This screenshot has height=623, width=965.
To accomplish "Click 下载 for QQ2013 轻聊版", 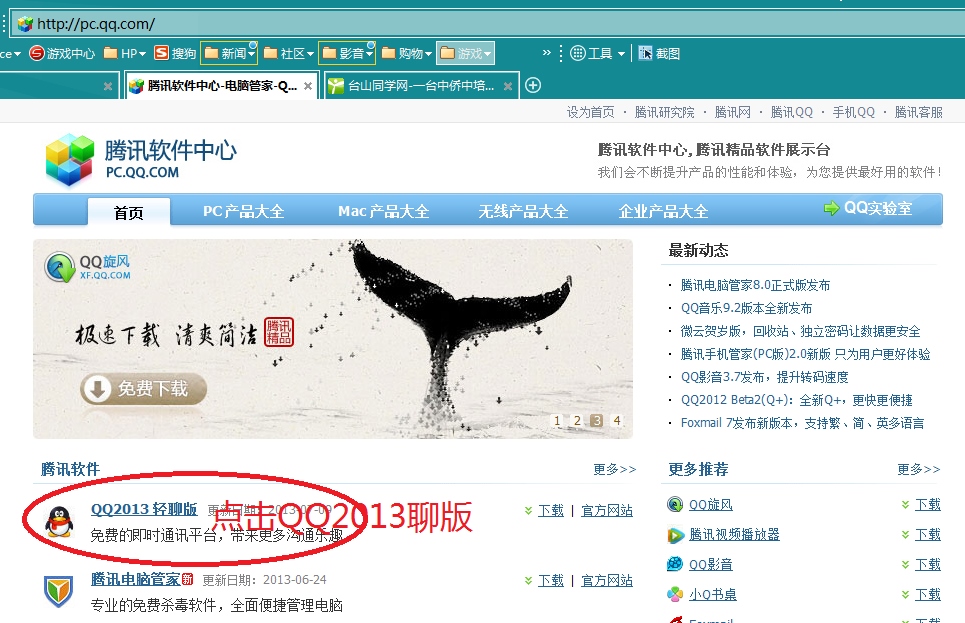I will coord(551,510).
